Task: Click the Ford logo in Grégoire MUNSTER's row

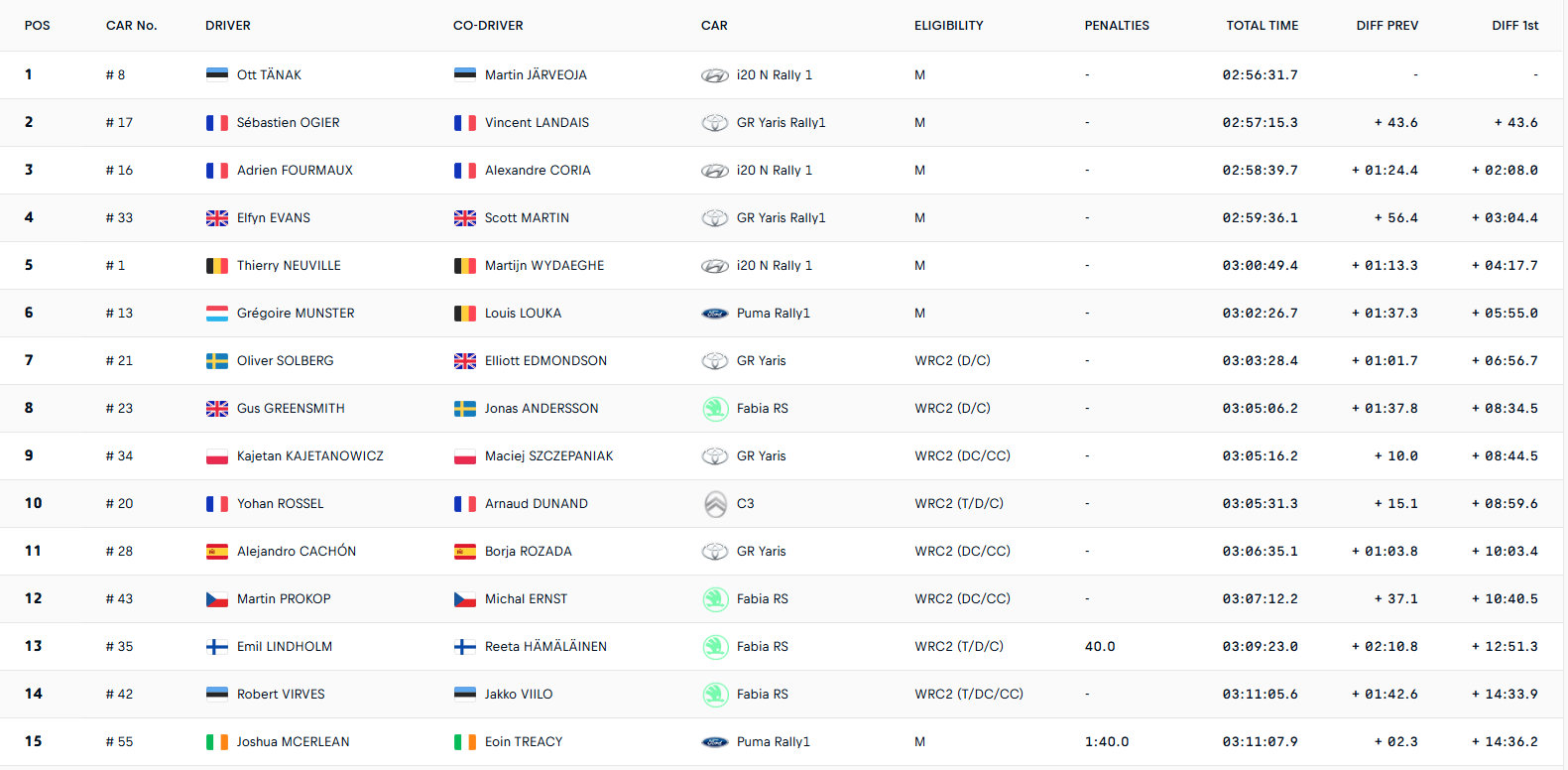Action: coord(715,314)
